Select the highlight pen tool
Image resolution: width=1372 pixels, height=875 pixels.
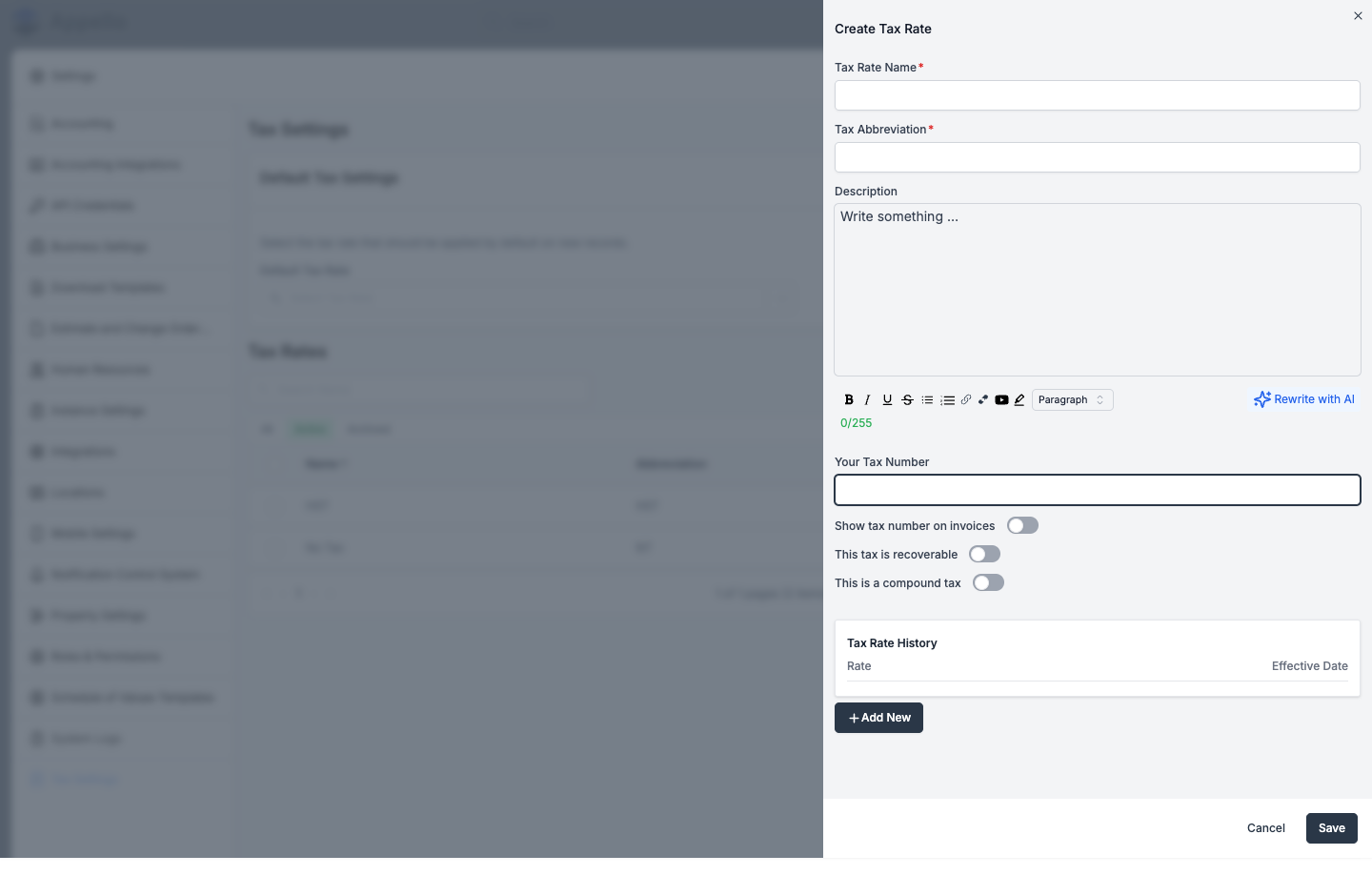(1019, 400)
